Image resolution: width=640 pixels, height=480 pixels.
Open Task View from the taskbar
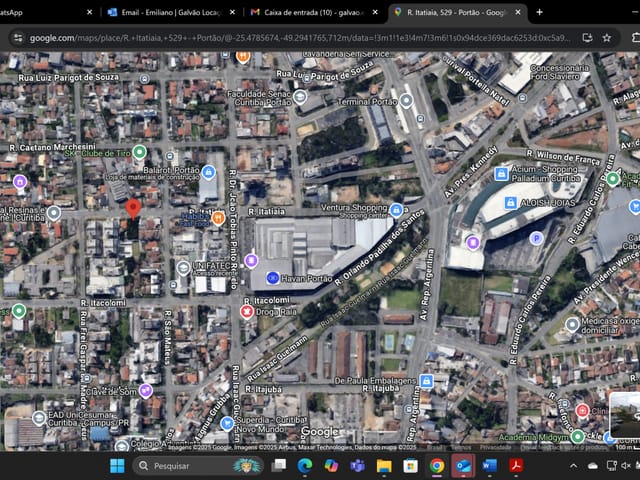click(x=279, y=466)
